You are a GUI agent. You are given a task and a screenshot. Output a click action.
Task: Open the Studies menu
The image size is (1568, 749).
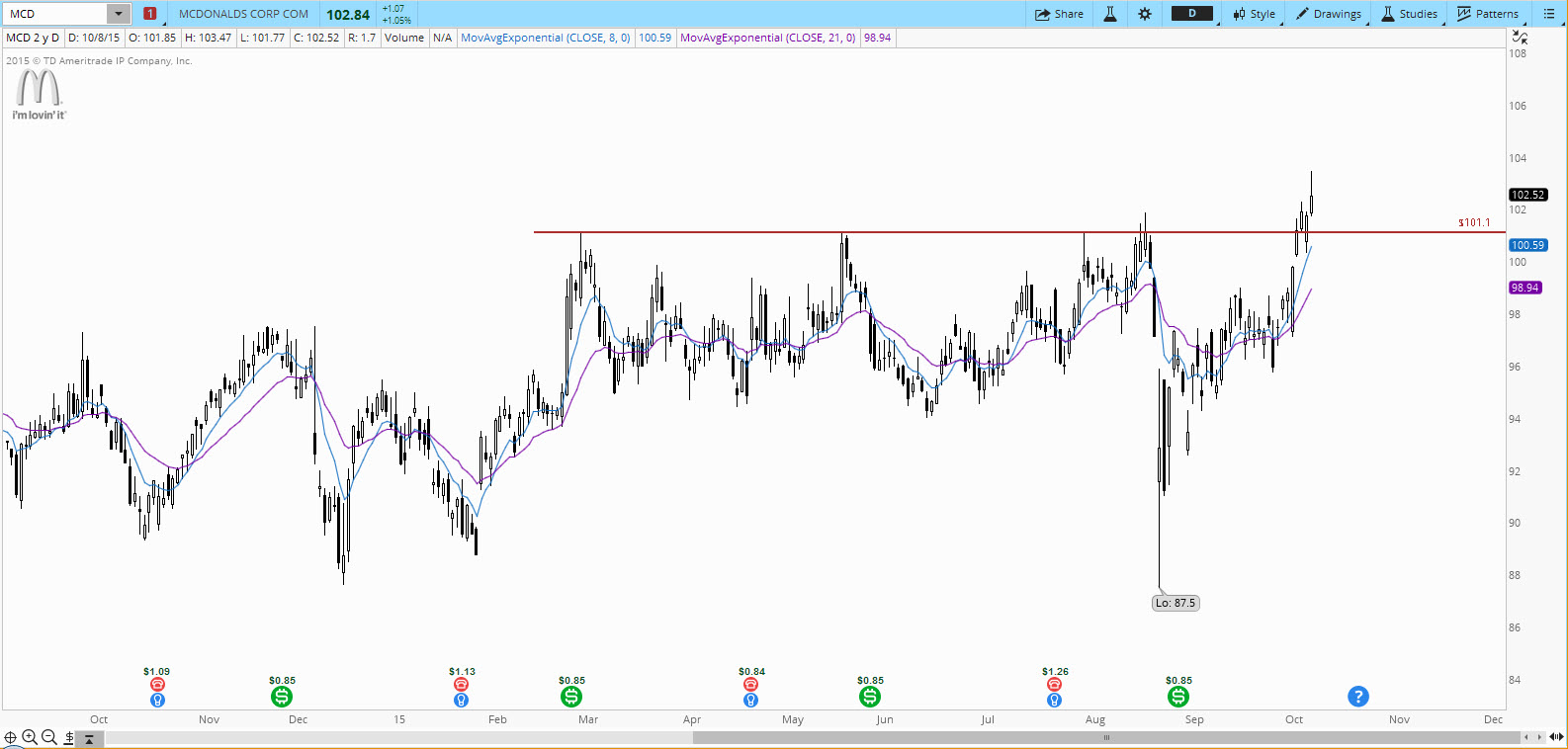(1409, 14)
